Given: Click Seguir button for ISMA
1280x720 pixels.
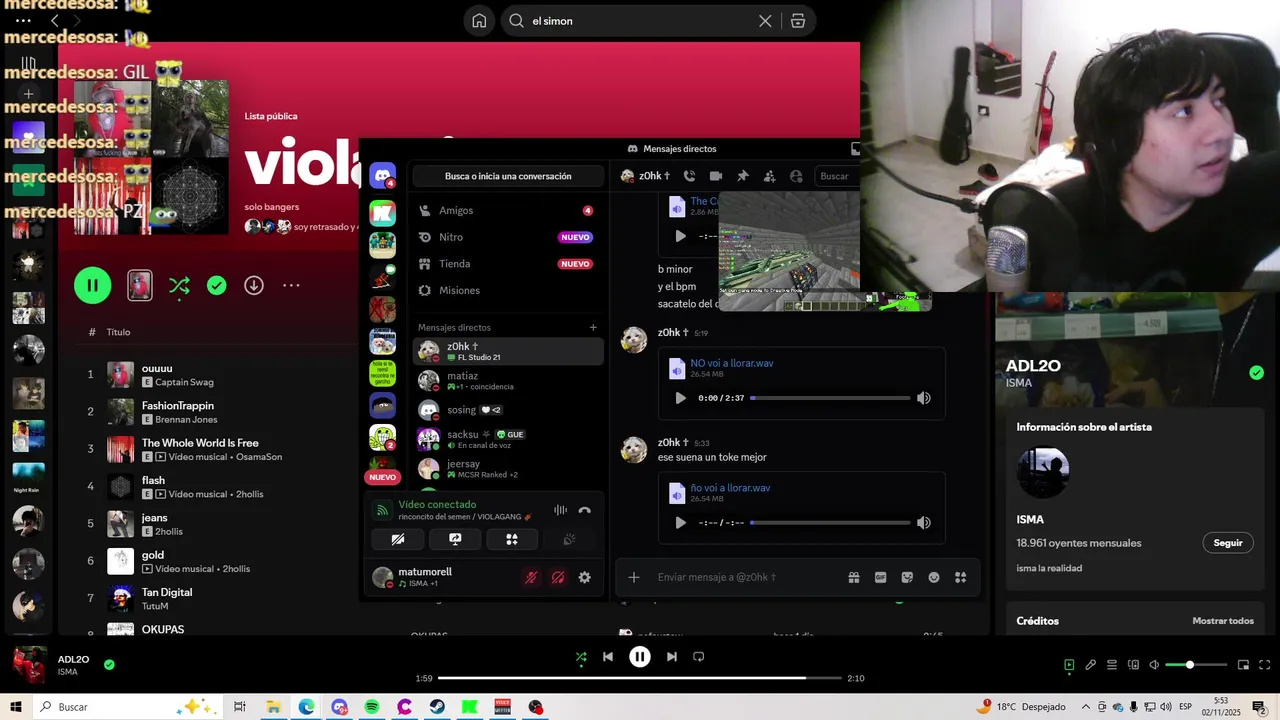Looking at the screenshot, I should [1228, 543].
